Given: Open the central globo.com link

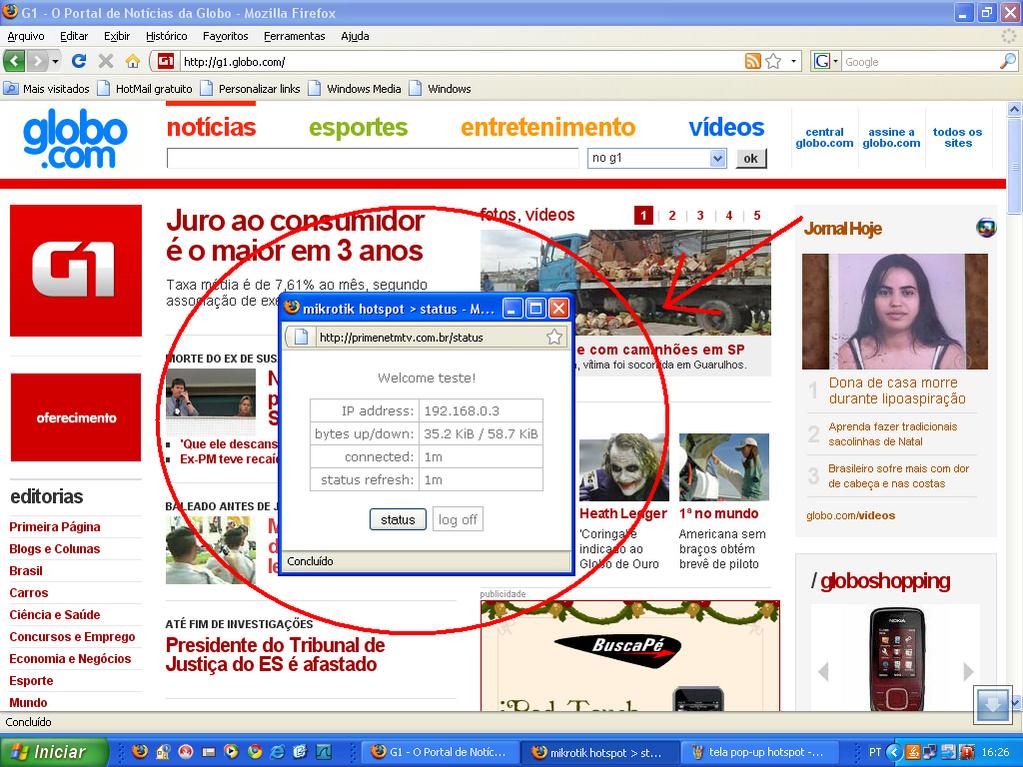Looking at the screenshot, I should pyautogui.click(x=824, y=138).
